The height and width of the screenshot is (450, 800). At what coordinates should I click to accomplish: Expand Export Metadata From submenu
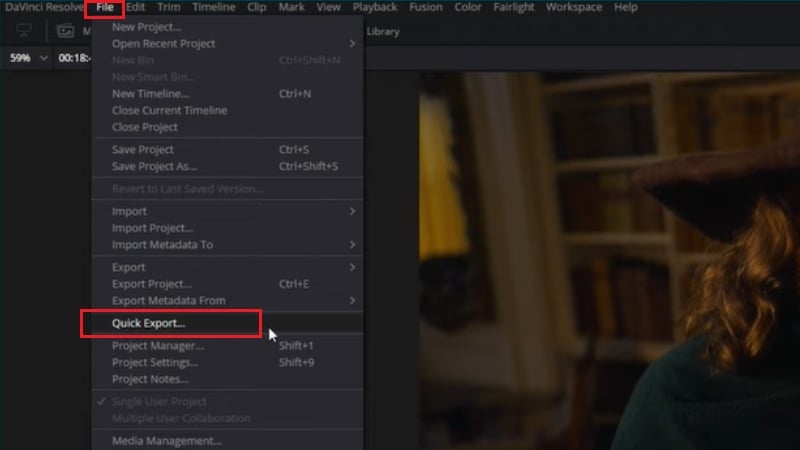click(228, 301)
